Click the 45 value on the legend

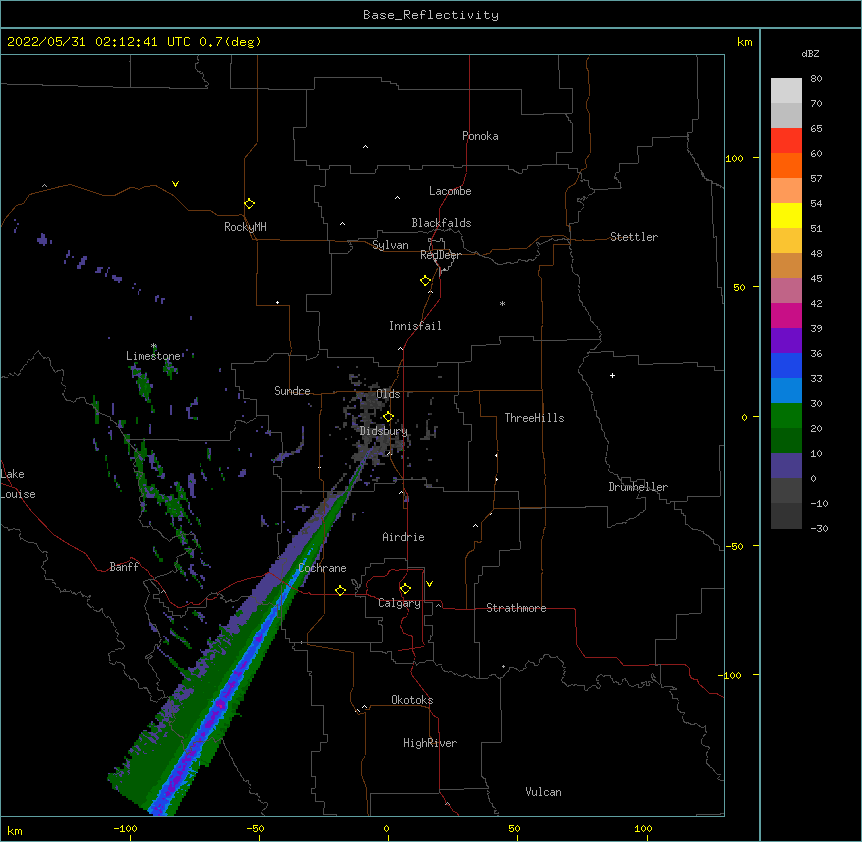point(816,279)
